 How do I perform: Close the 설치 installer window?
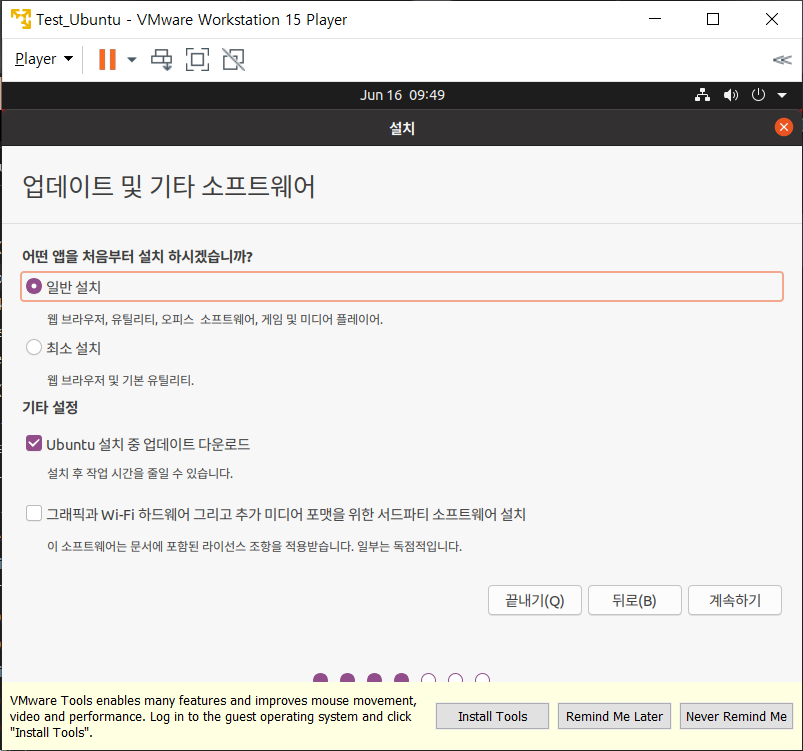[x=784, y=127]
